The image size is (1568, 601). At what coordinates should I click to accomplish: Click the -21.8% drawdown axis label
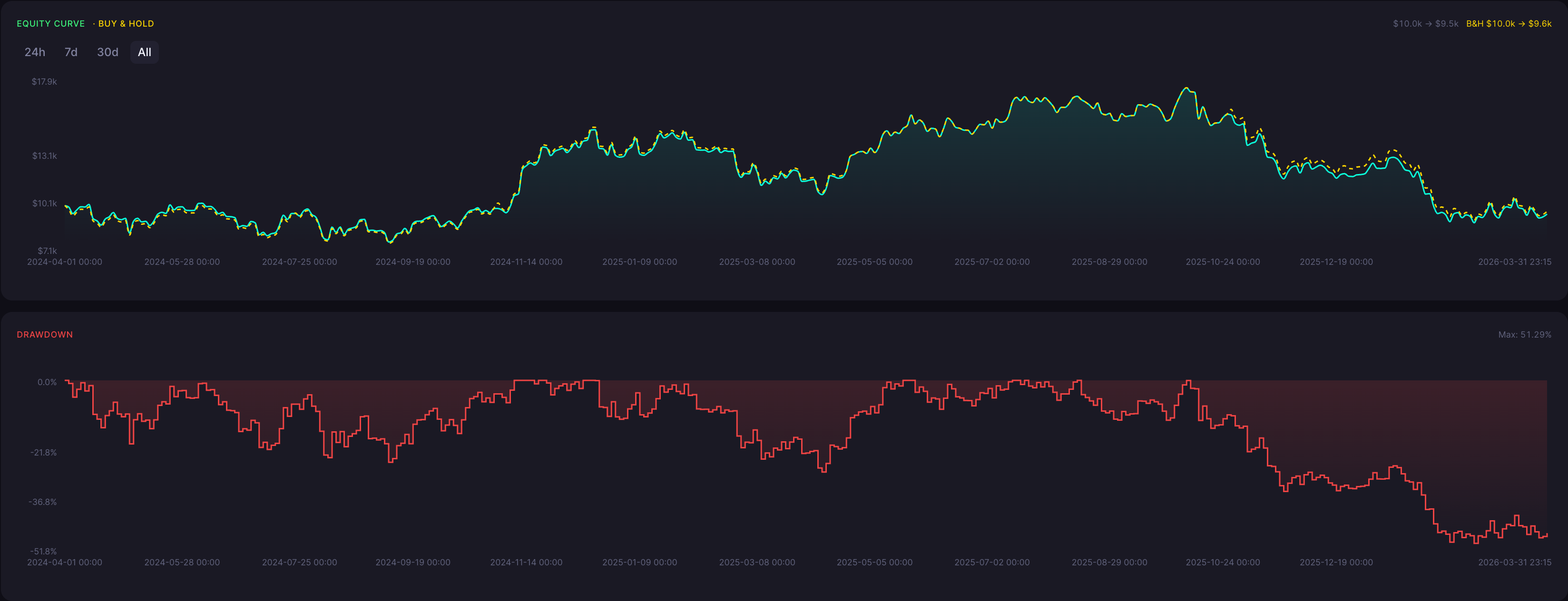(x=43, y=453)
